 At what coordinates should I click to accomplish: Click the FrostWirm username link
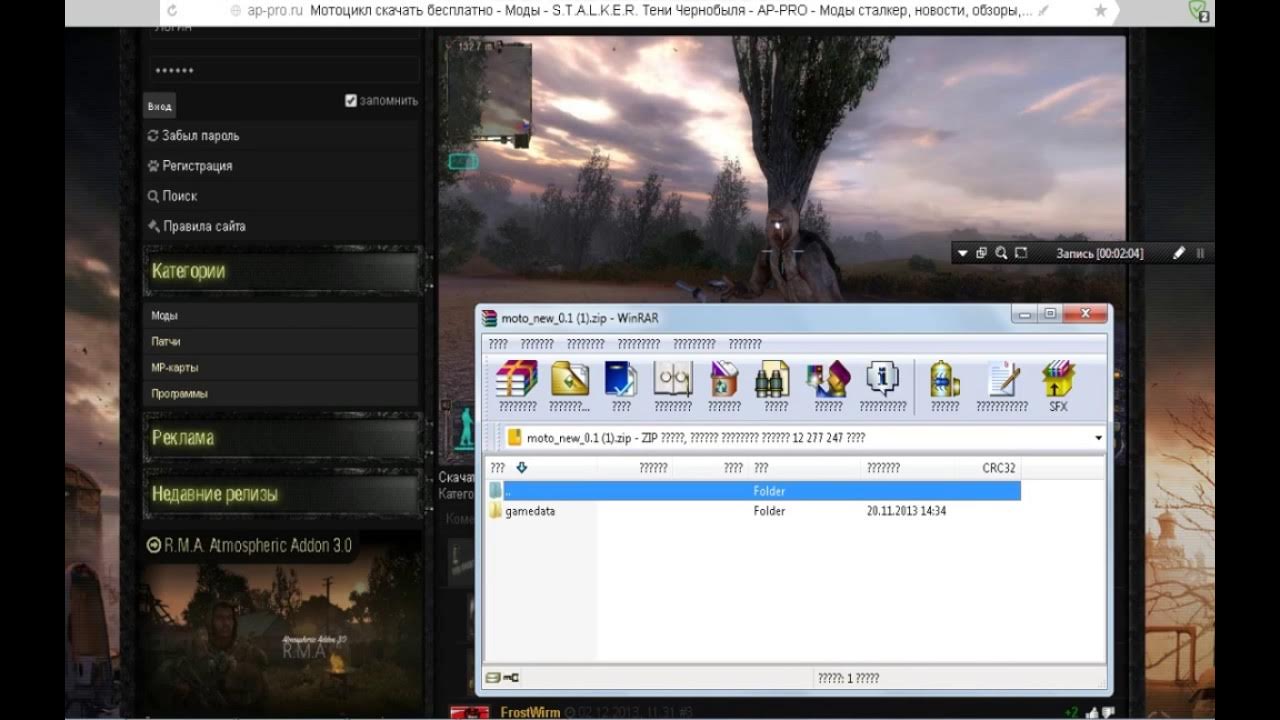point(530,712)
